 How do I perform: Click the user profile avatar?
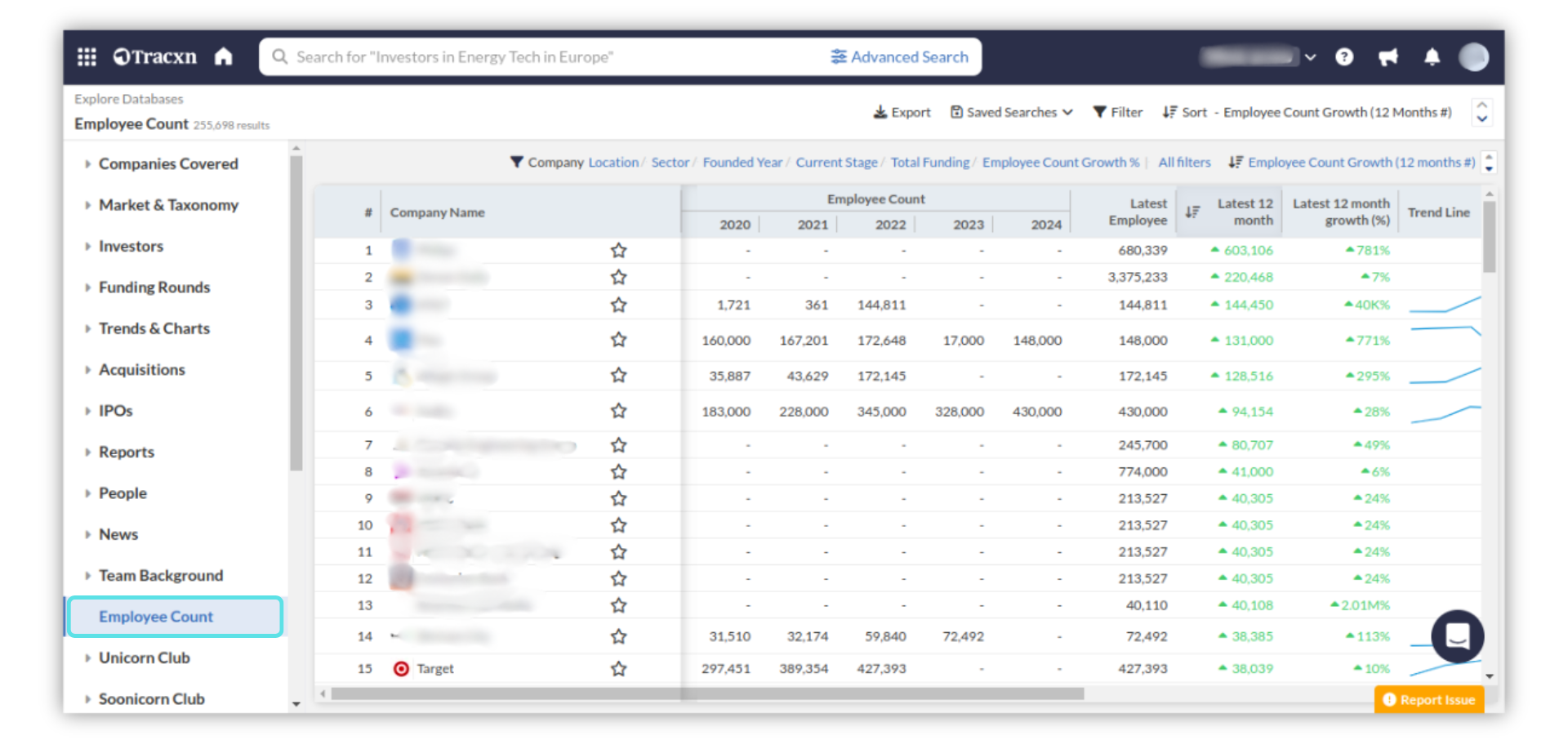[x=1473, y=57]
